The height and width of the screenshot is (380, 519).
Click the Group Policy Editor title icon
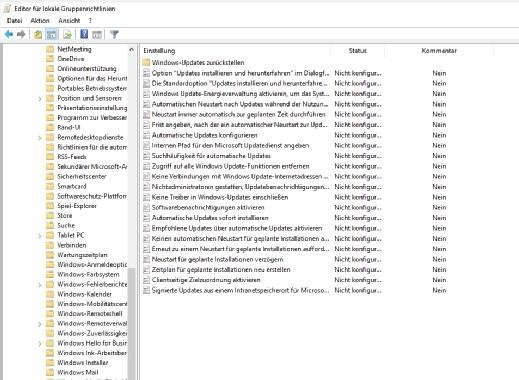(7, 8)
